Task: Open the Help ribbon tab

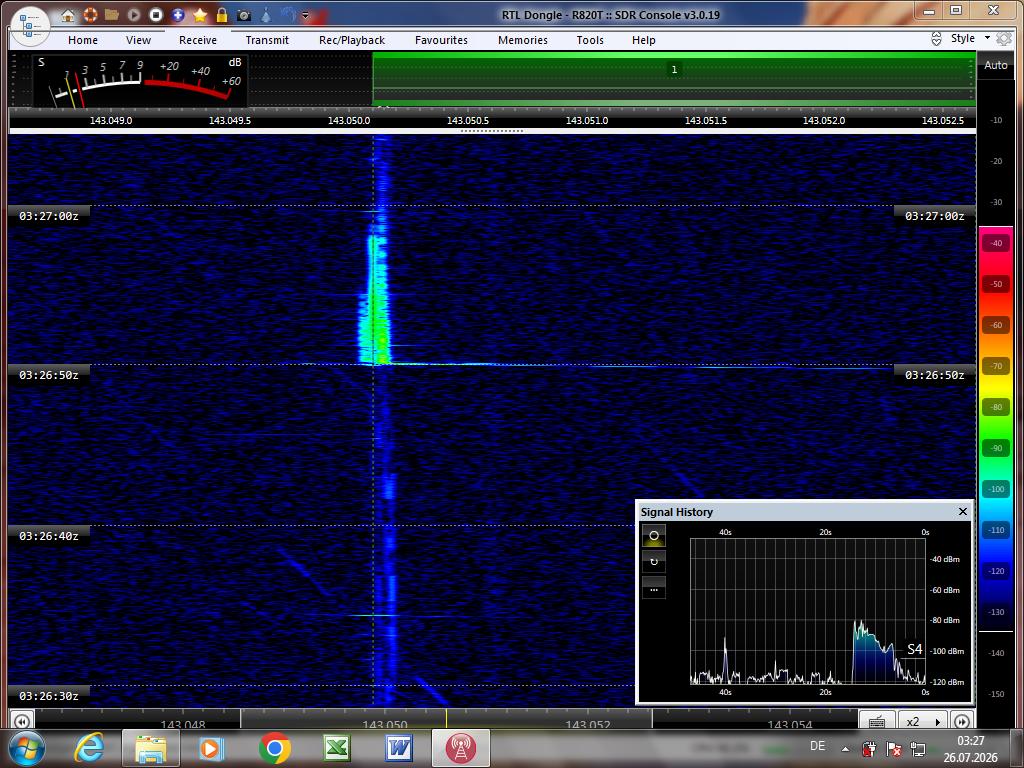Action: (643, 40)
